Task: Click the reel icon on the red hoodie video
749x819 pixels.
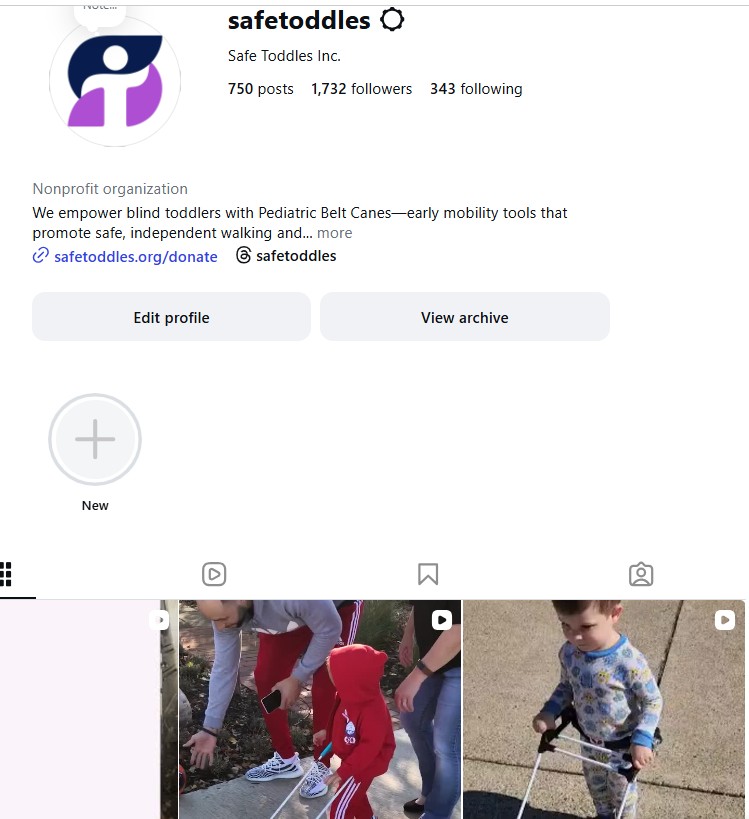Action: 441,619
